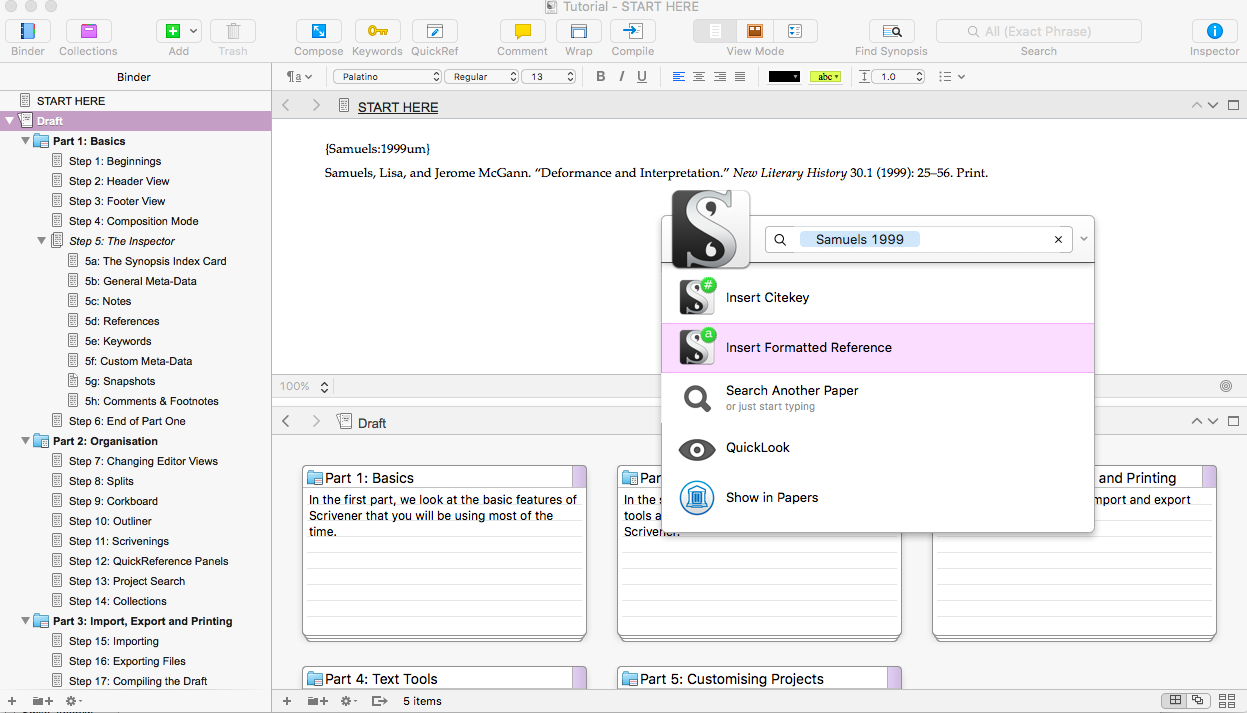Click the Keywords key icon
The image size is (1247, 713).
click(x=377, y=32)
